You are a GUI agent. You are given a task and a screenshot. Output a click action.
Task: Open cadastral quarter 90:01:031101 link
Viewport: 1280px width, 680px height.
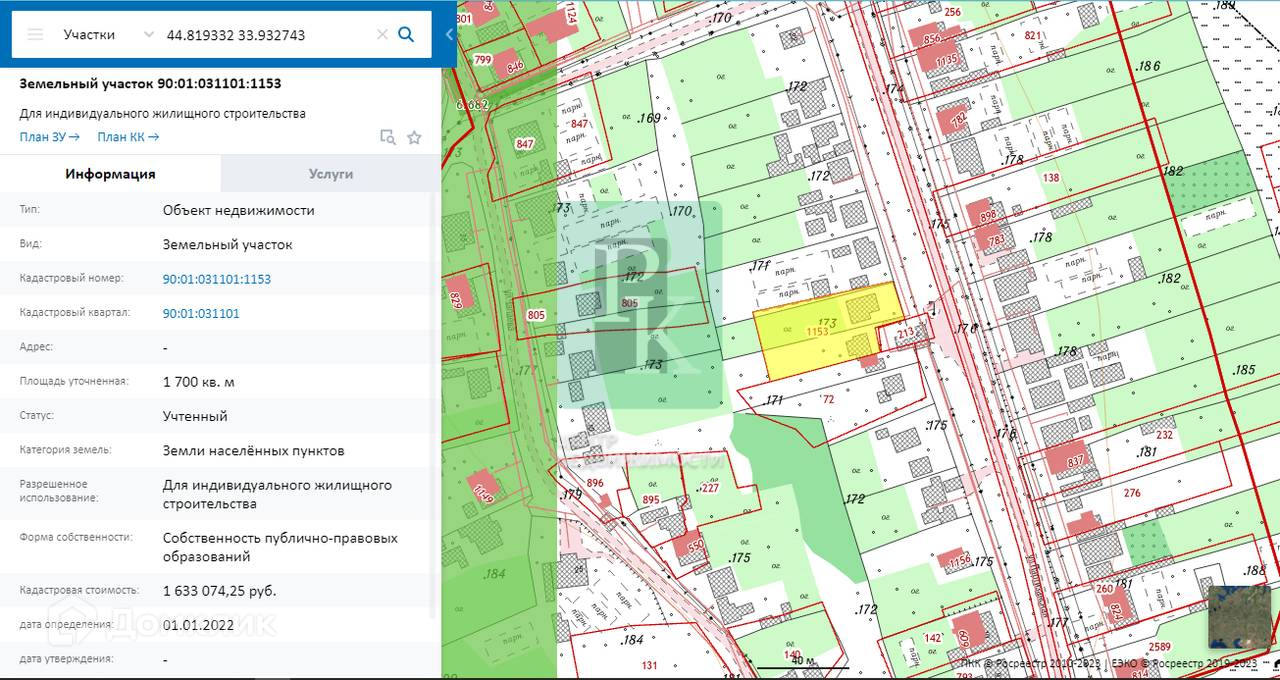[x=201, y=313]
